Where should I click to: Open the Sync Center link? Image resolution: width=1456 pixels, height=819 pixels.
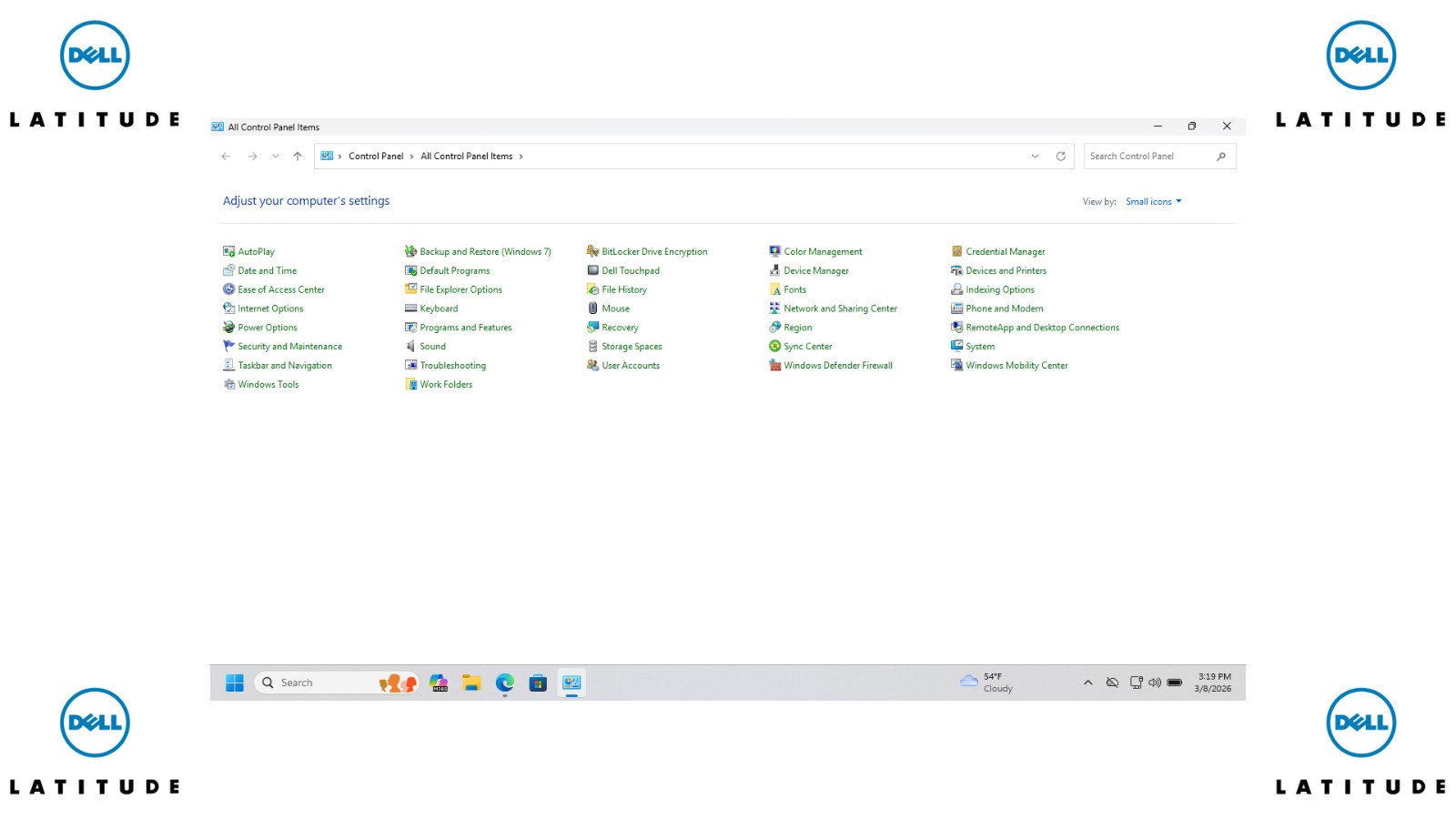point(808,347)
